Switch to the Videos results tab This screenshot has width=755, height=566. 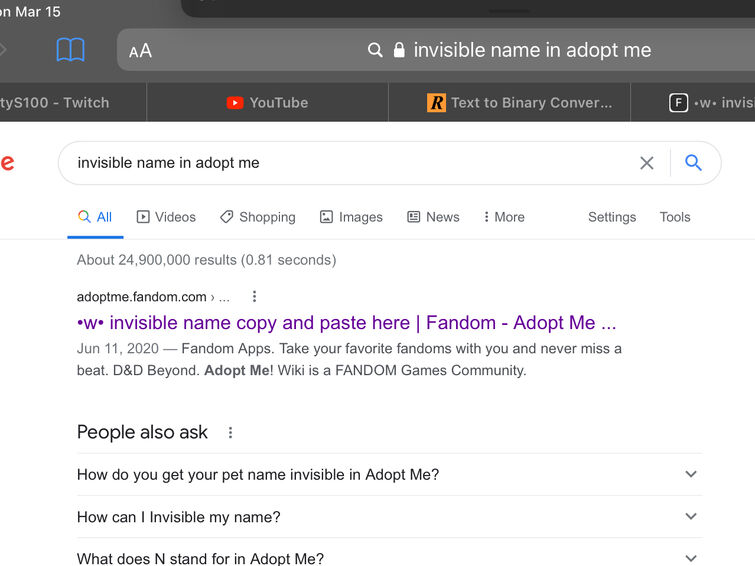click(x=166, y=217)
